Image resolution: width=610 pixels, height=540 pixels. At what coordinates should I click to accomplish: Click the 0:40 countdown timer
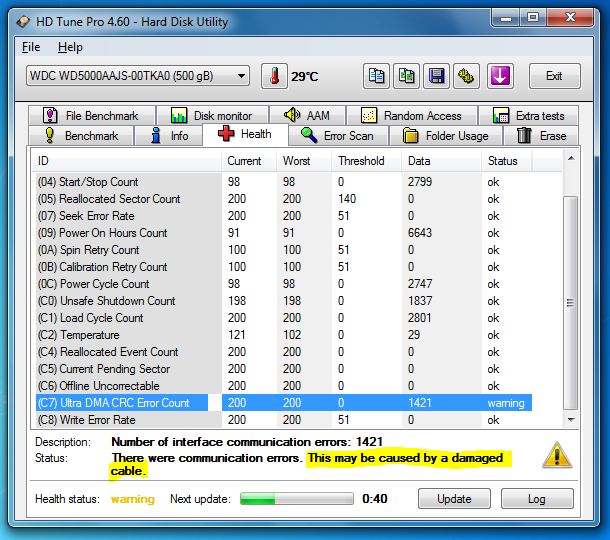point(375,499)
